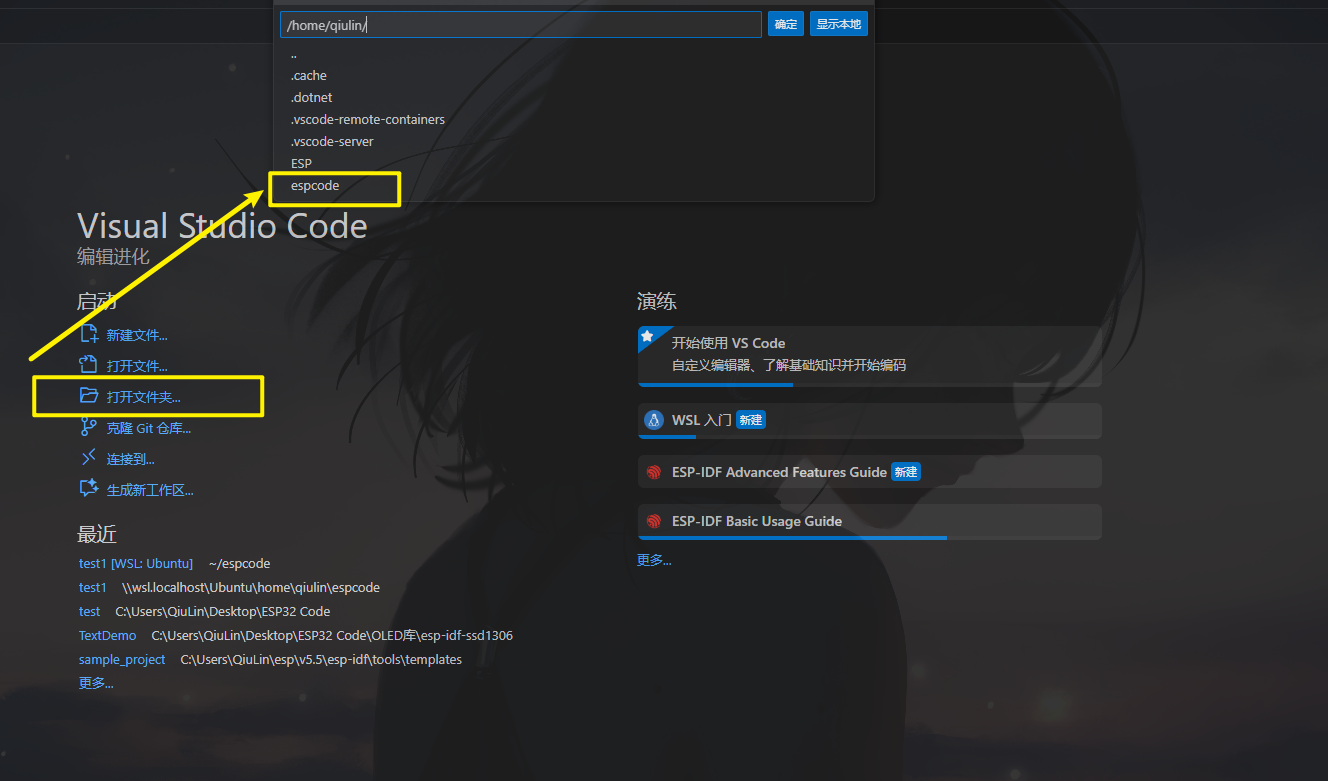This screenshot has width=1328, height=781.
Task: Click the 打开文件... link
Action: coord(137,367)
